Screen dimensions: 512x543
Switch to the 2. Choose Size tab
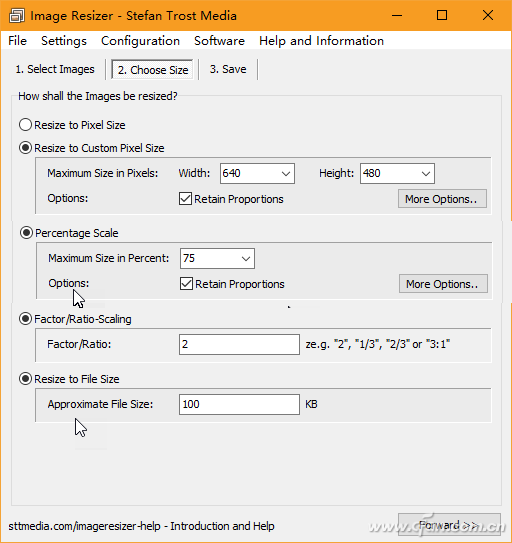(153, 70)
